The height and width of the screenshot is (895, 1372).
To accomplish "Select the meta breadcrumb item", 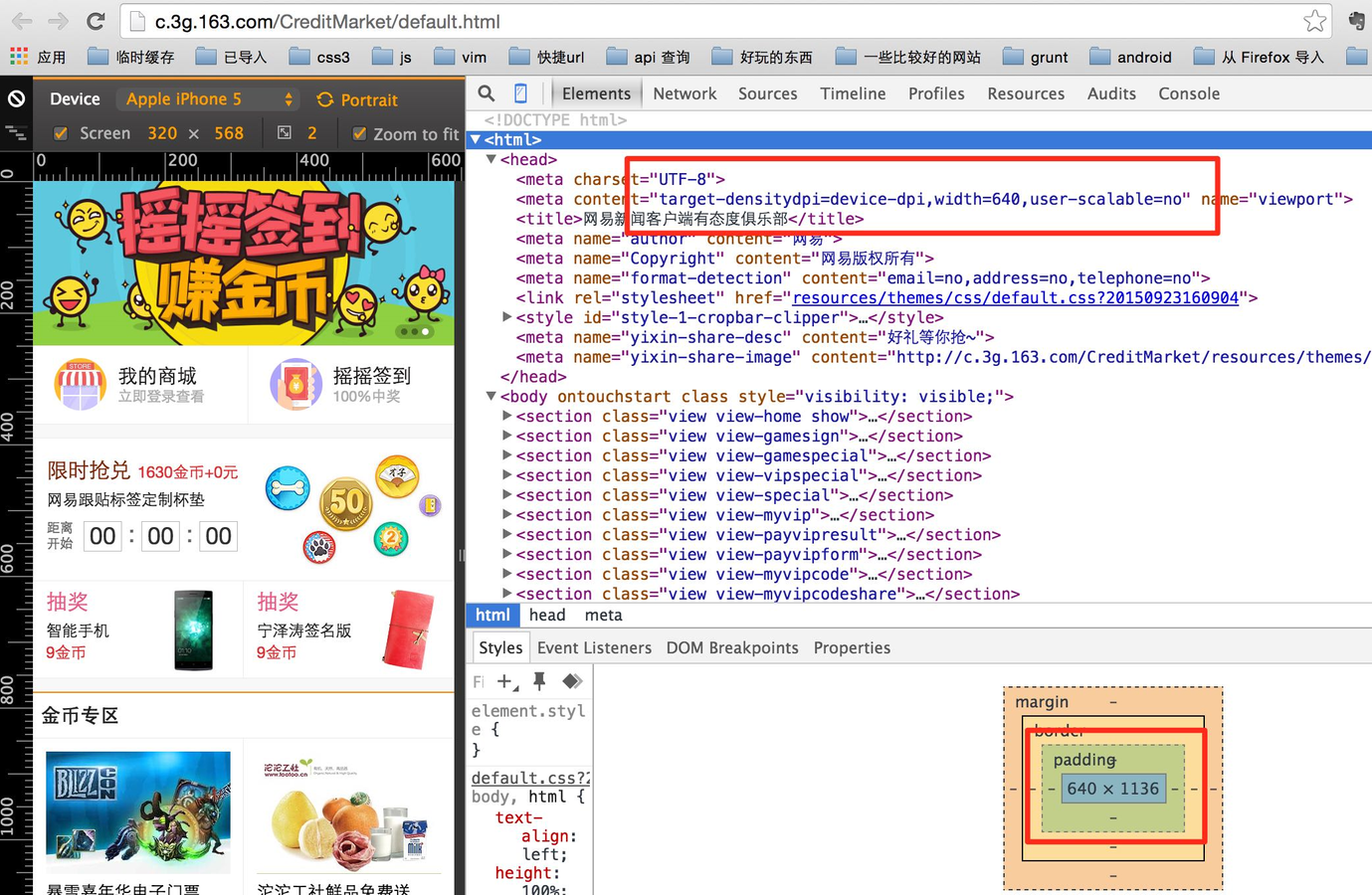I will click(603, 616).
